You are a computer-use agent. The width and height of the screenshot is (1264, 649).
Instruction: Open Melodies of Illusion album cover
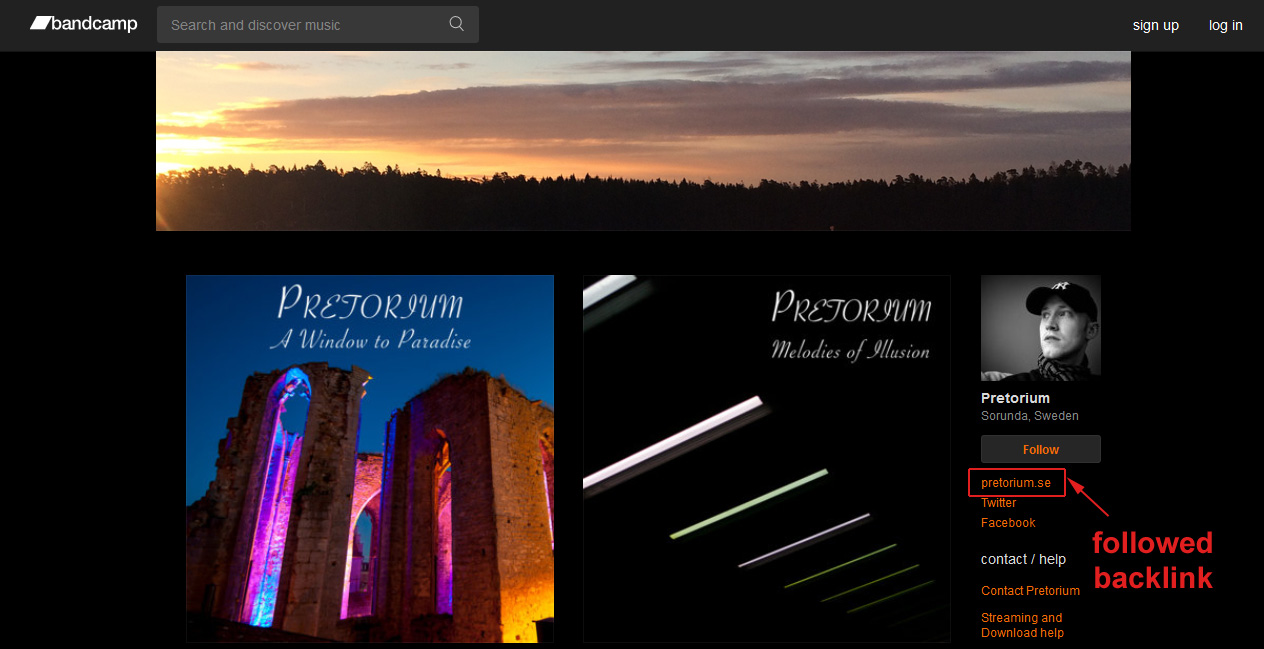[x=767, y=458]
